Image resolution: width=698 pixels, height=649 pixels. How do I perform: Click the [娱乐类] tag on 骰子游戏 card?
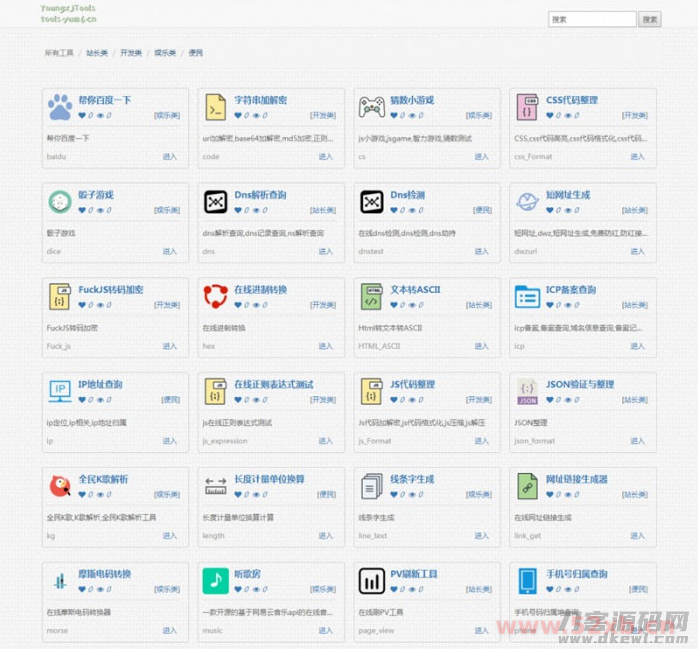(x=167, y=210)
